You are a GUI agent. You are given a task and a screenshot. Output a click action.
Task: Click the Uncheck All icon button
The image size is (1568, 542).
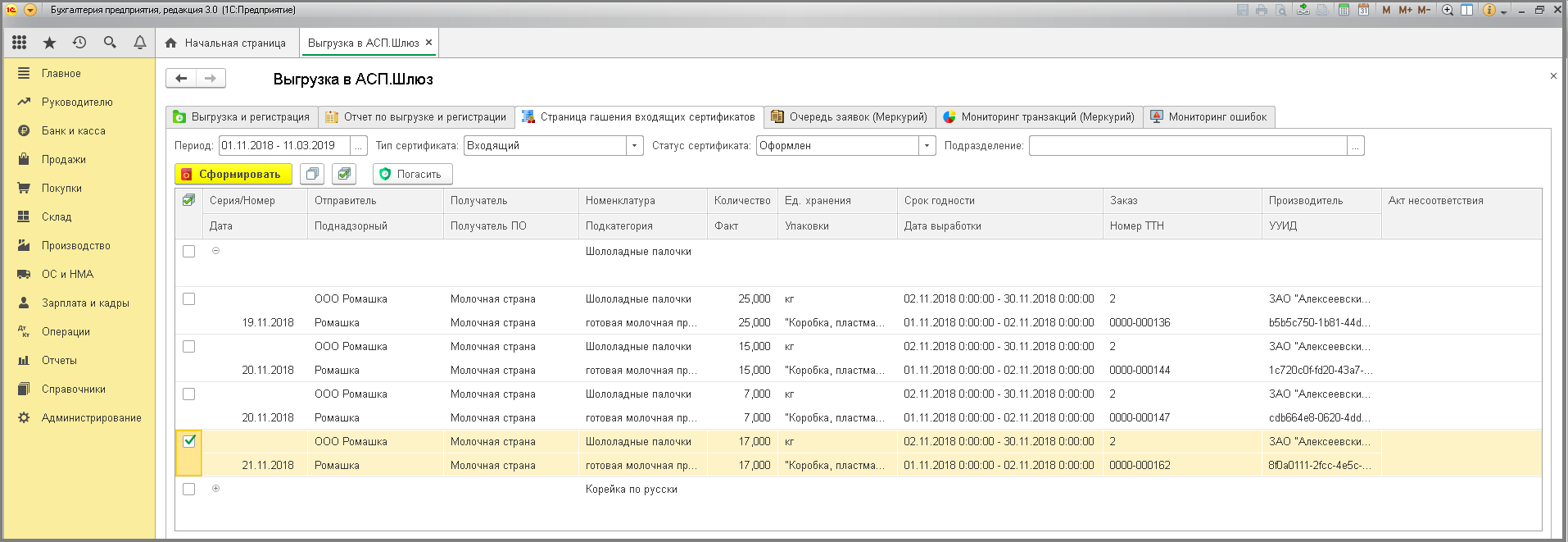click(x=311, y=174)
